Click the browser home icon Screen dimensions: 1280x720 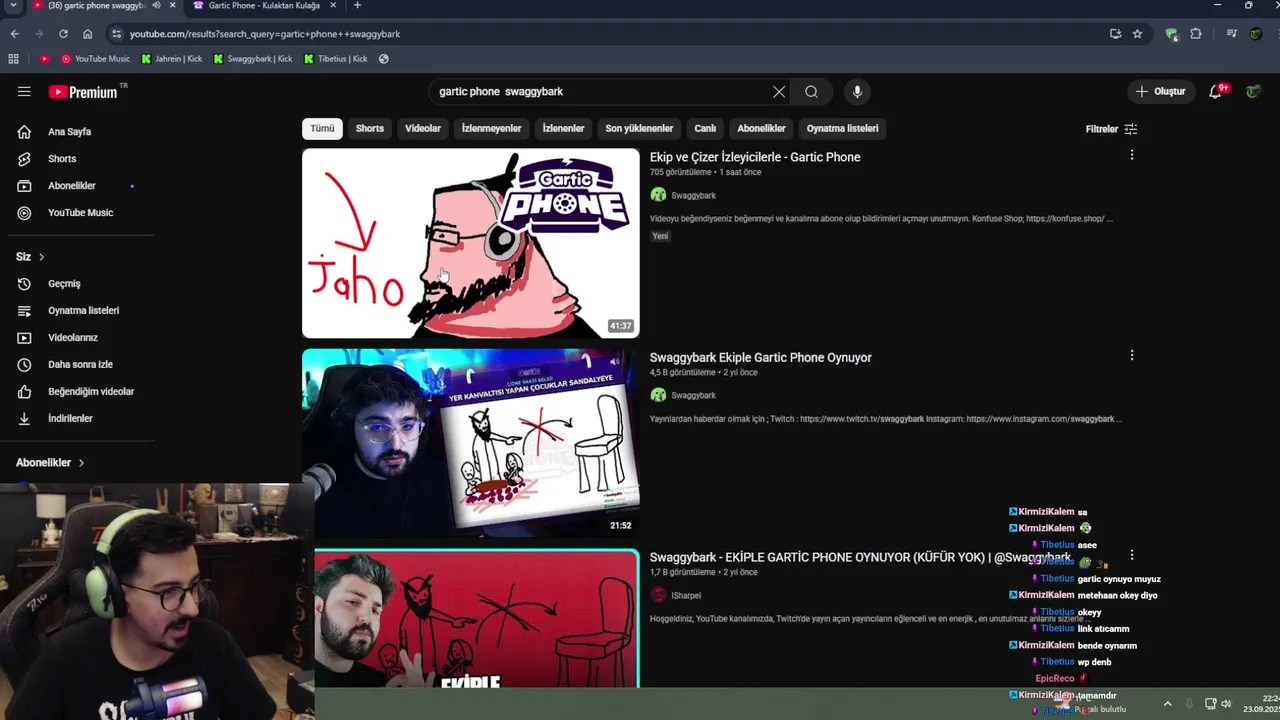coord(87,34)
